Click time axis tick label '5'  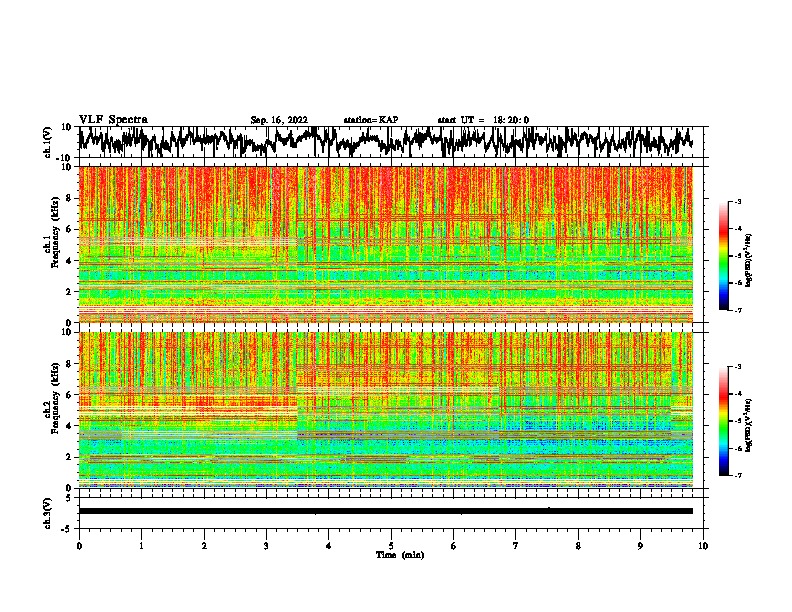tap(391, 546)
